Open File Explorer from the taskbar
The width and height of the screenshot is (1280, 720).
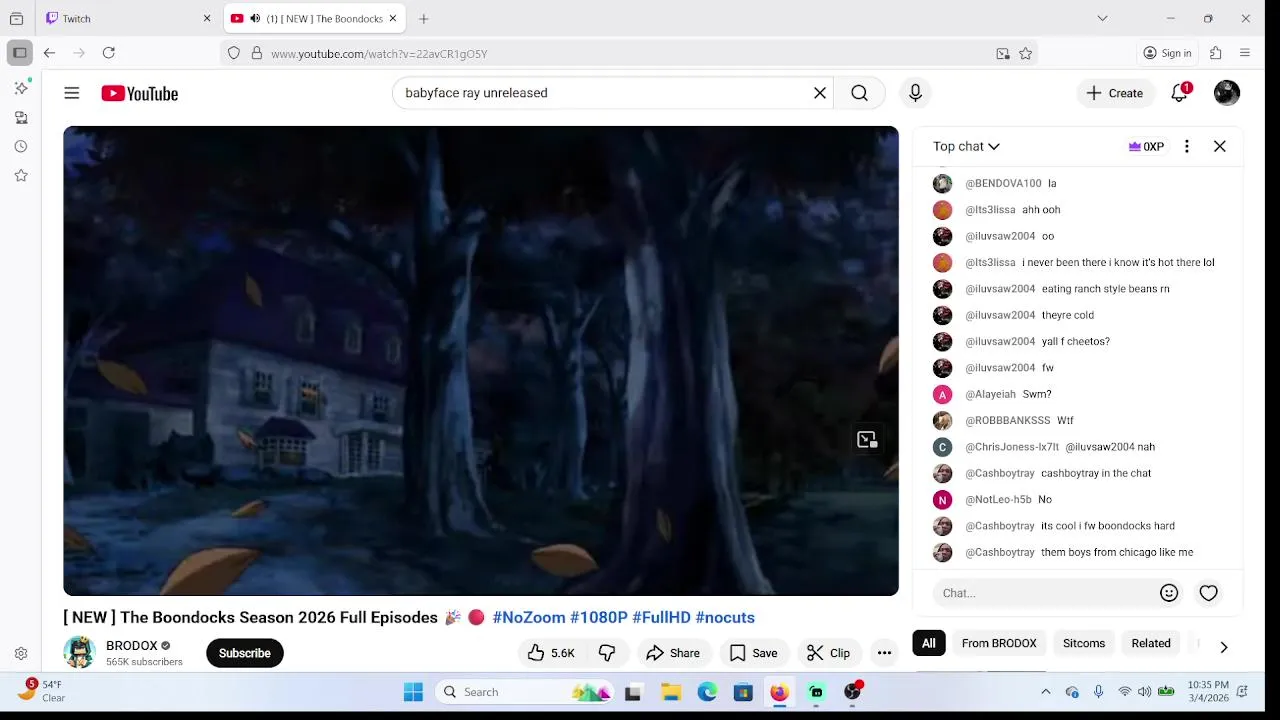[x=671, y=692]
